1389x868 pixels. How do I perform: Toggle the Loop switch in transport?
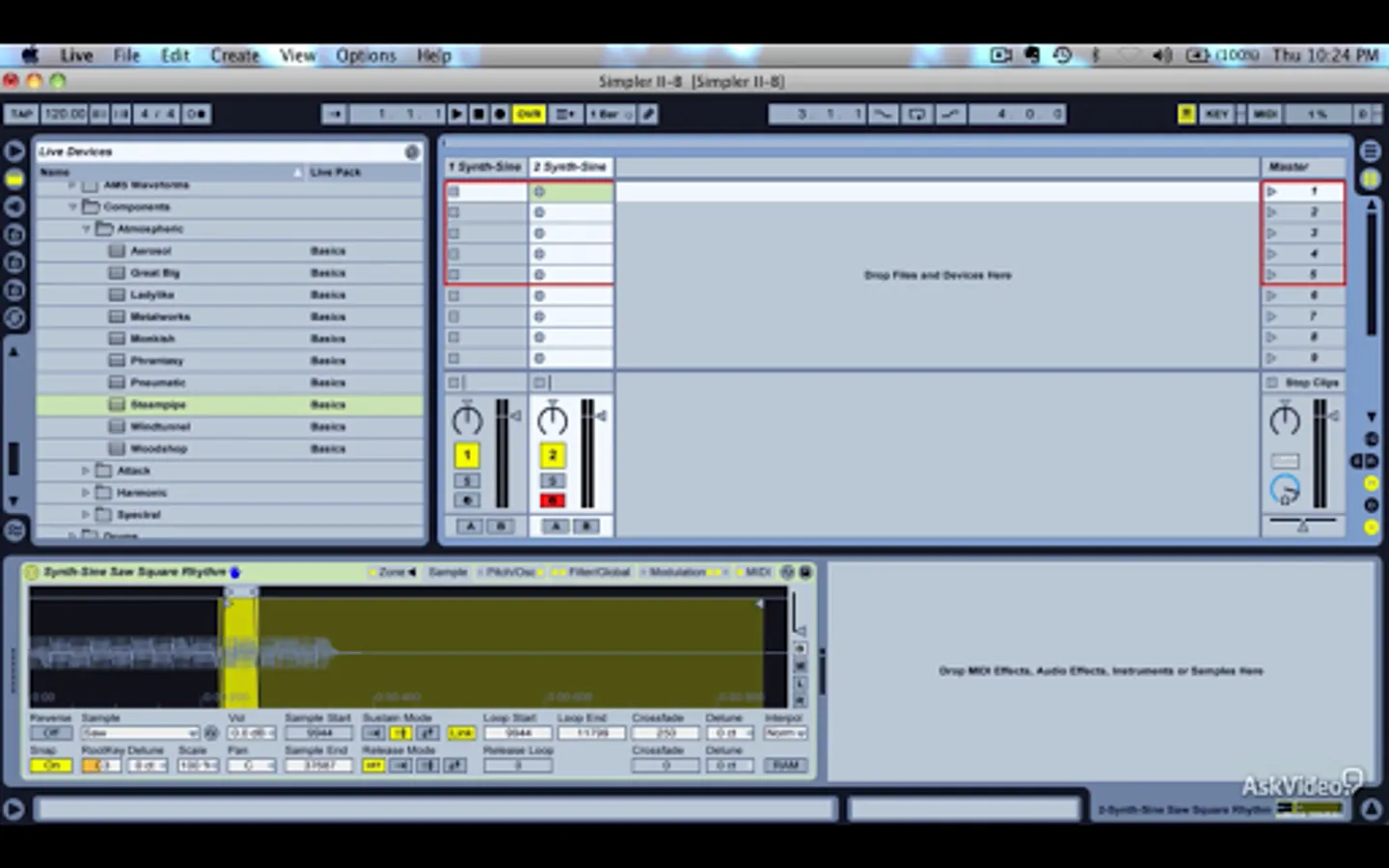click(916, 114)
